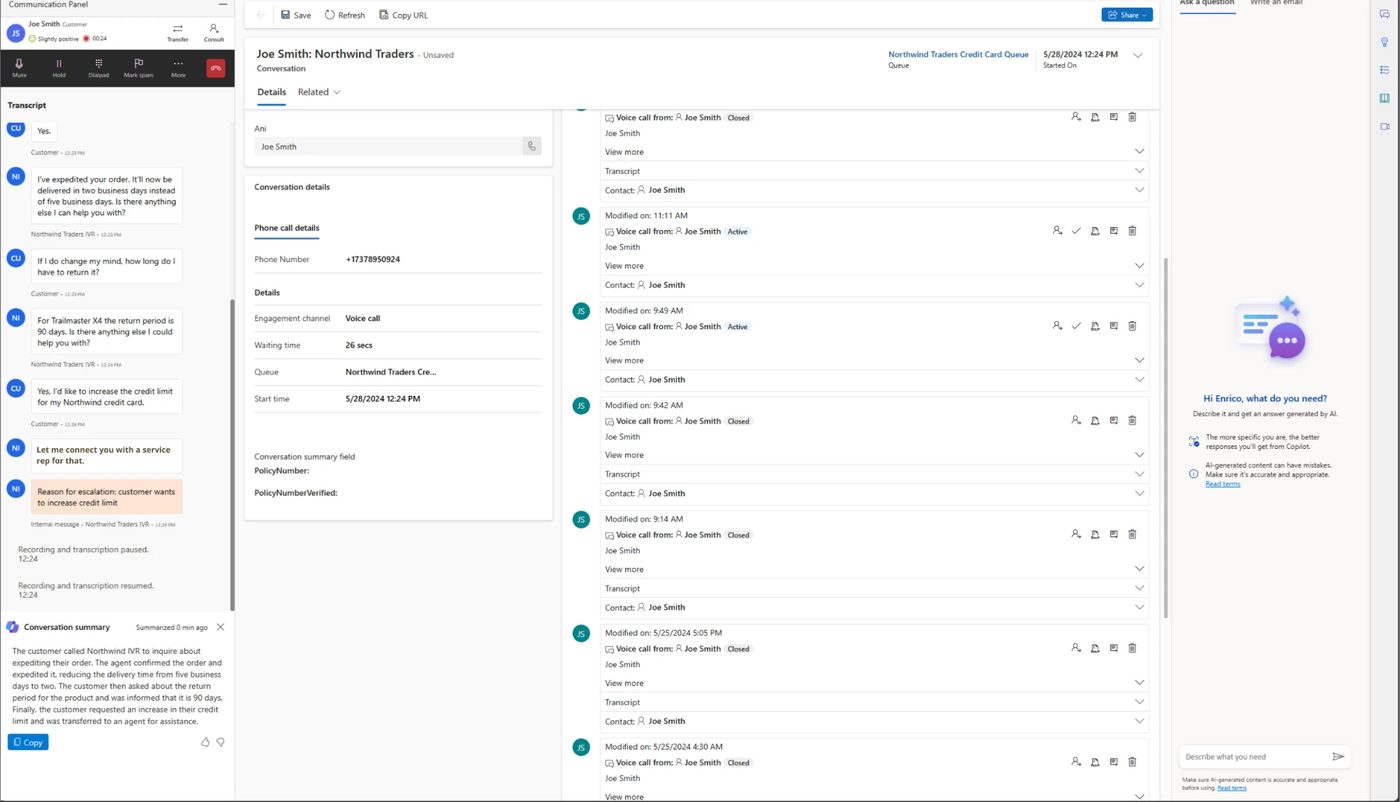This screenshot has width=1400, height=802.
Task: Switch to the Details tab
Action: coord(271,92)
